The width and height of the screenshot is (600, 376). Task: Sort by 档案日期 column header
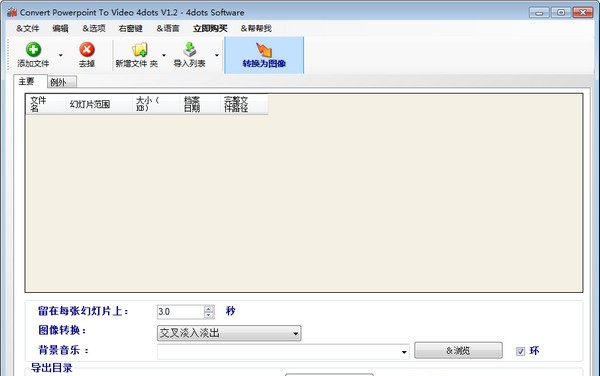click(200, 104)
